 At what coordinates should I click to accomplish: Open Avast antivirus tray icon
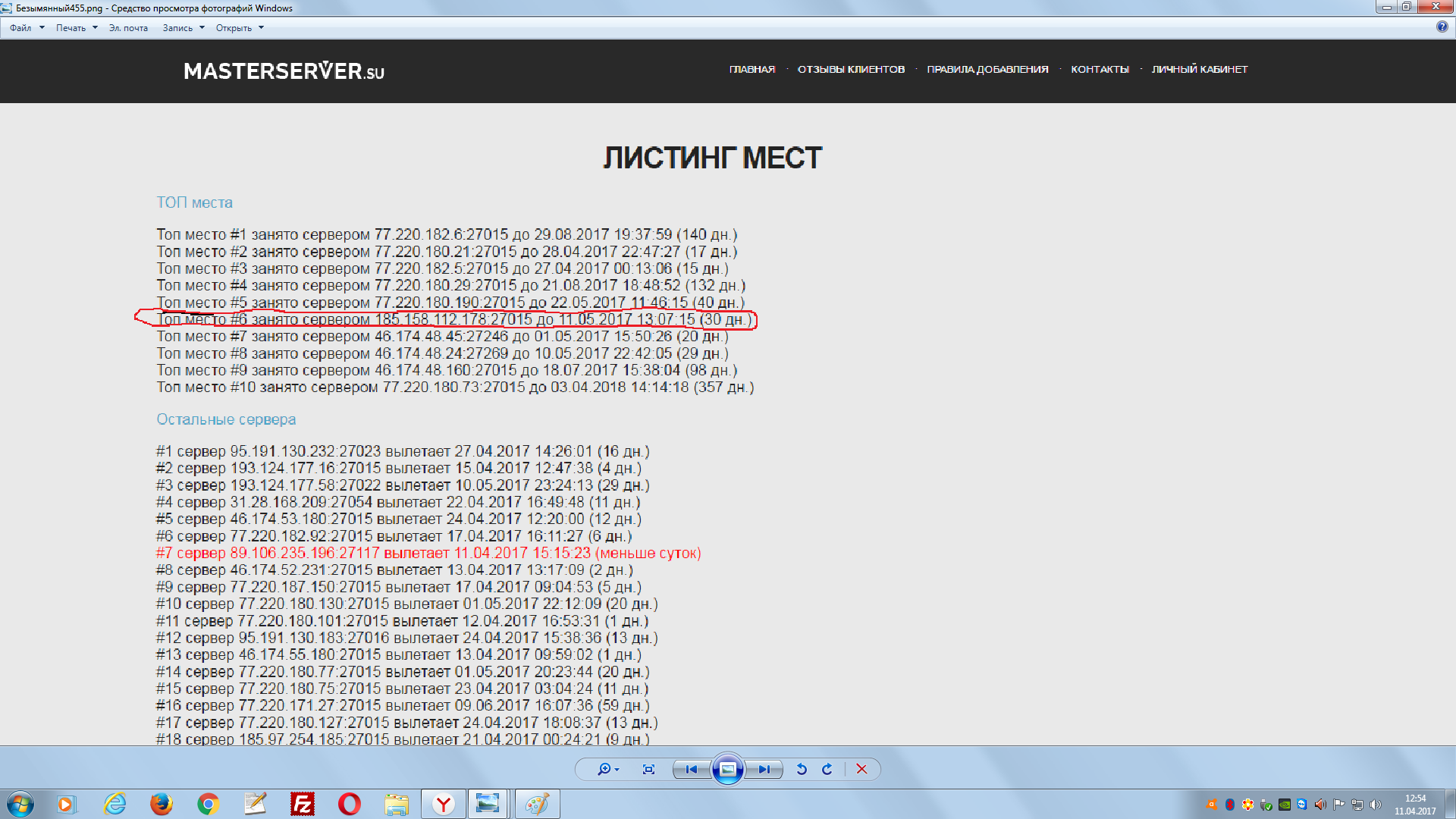tap(1212, 805)
